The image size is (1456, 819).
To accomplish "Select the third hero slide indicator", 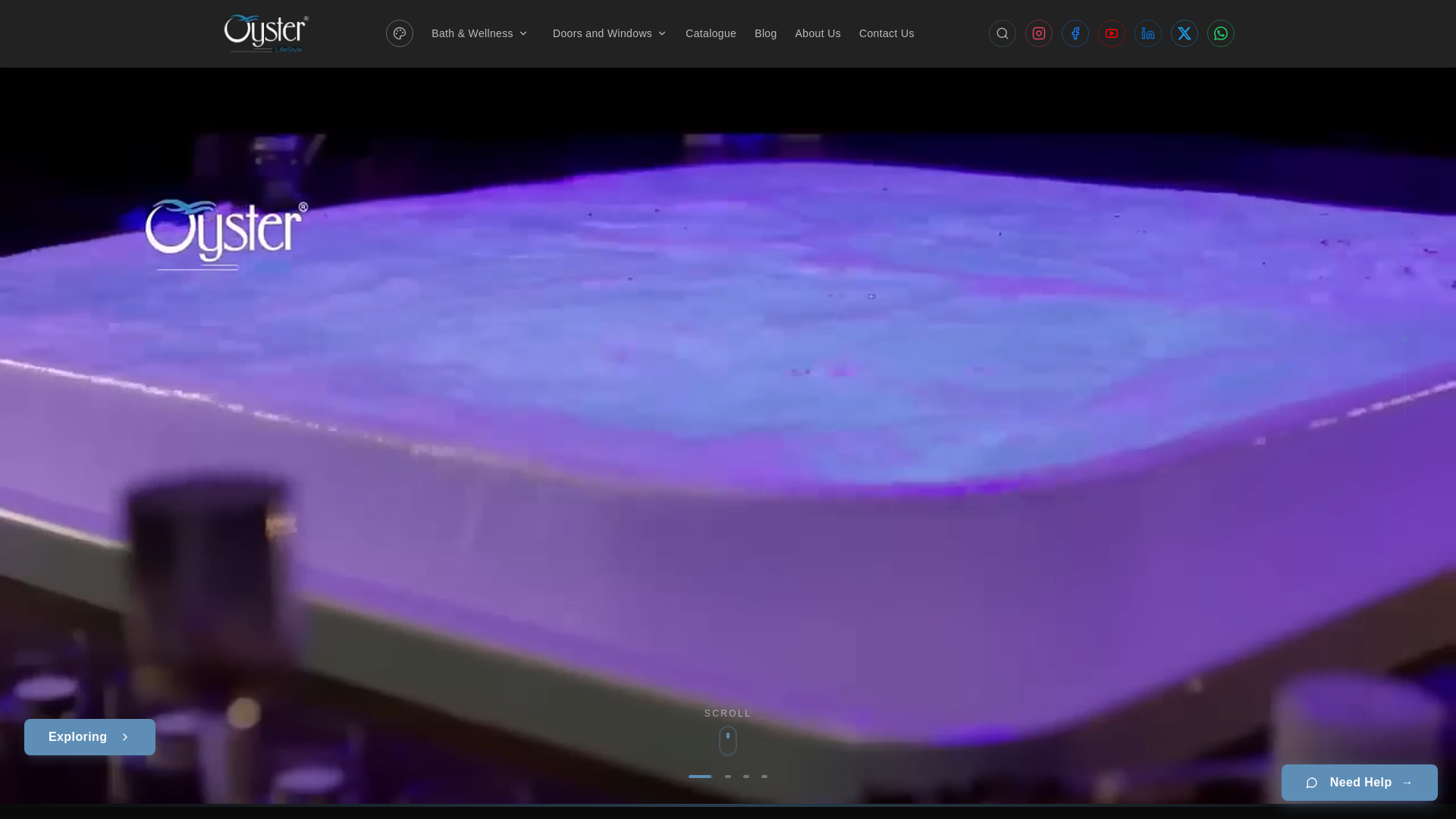I will pyautogui.click(x=746, y=777).
